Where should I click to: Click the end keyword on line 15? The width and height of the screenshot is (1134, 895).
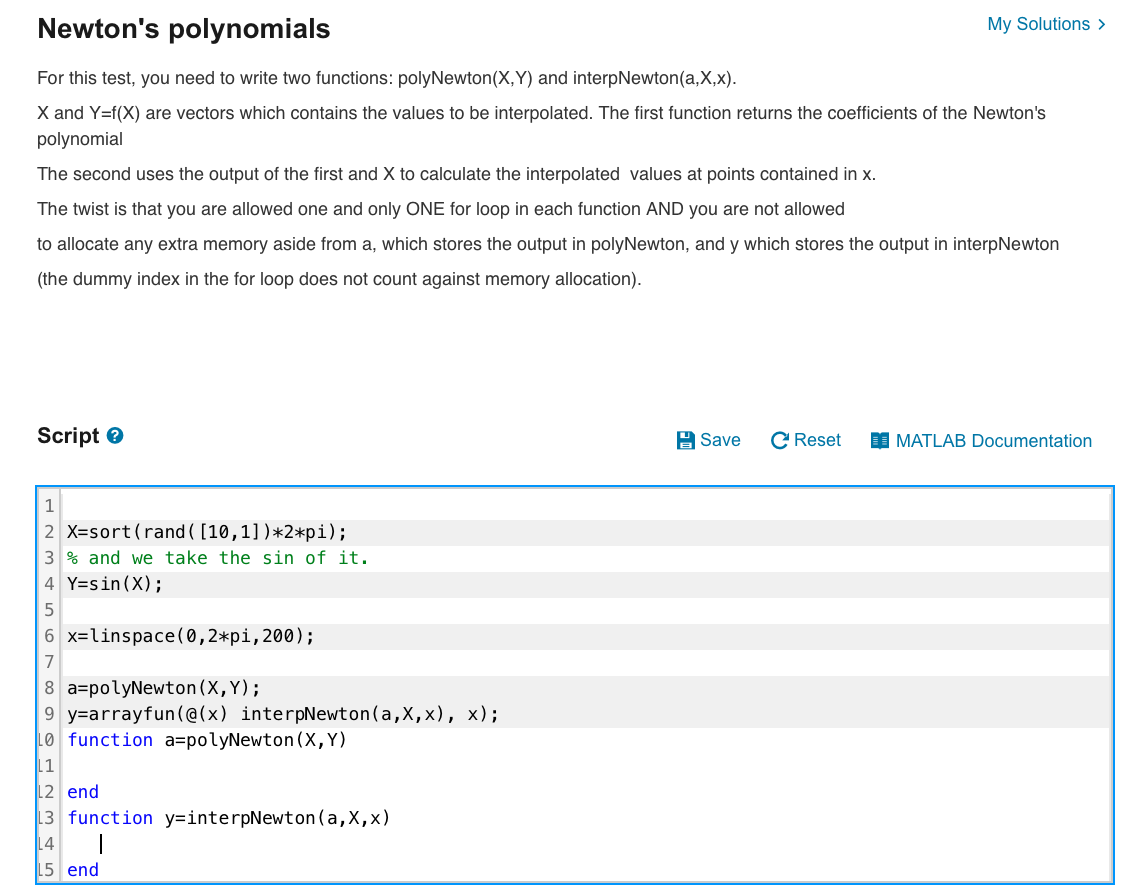pyautogui.click(x=82, y=869)
